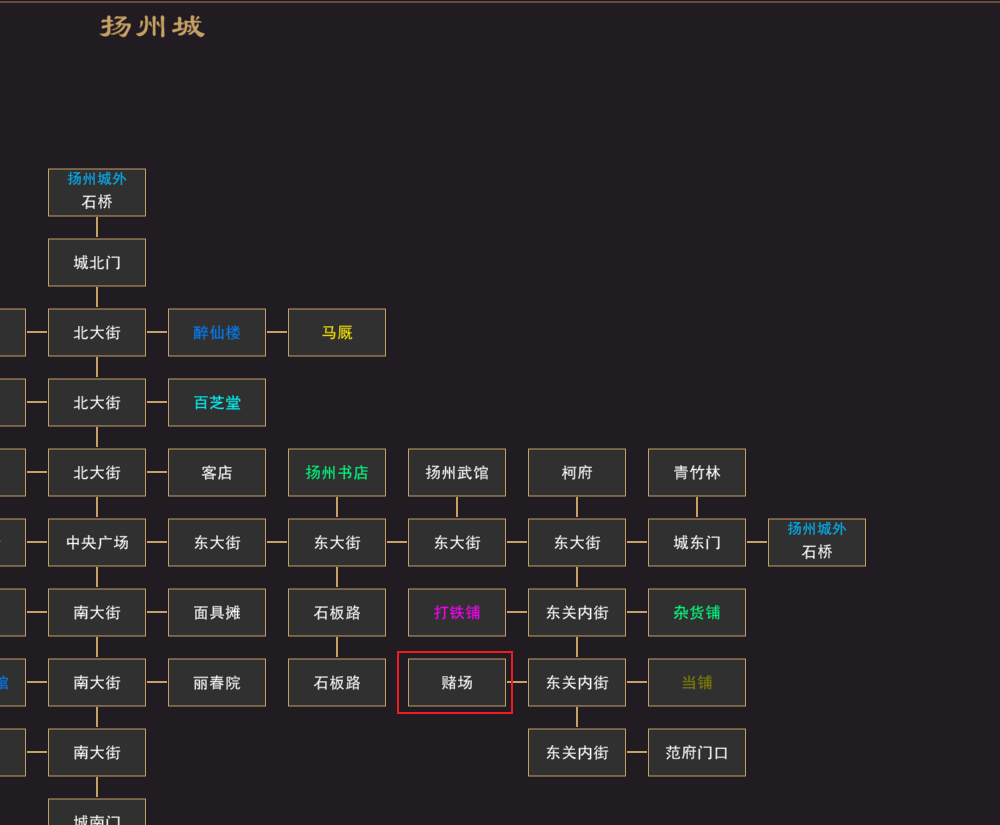The width and height of the screenshot is (1000, 825).
Task: Open the 扬州书店 bookstore node
Action: click(x=337, y=472)
